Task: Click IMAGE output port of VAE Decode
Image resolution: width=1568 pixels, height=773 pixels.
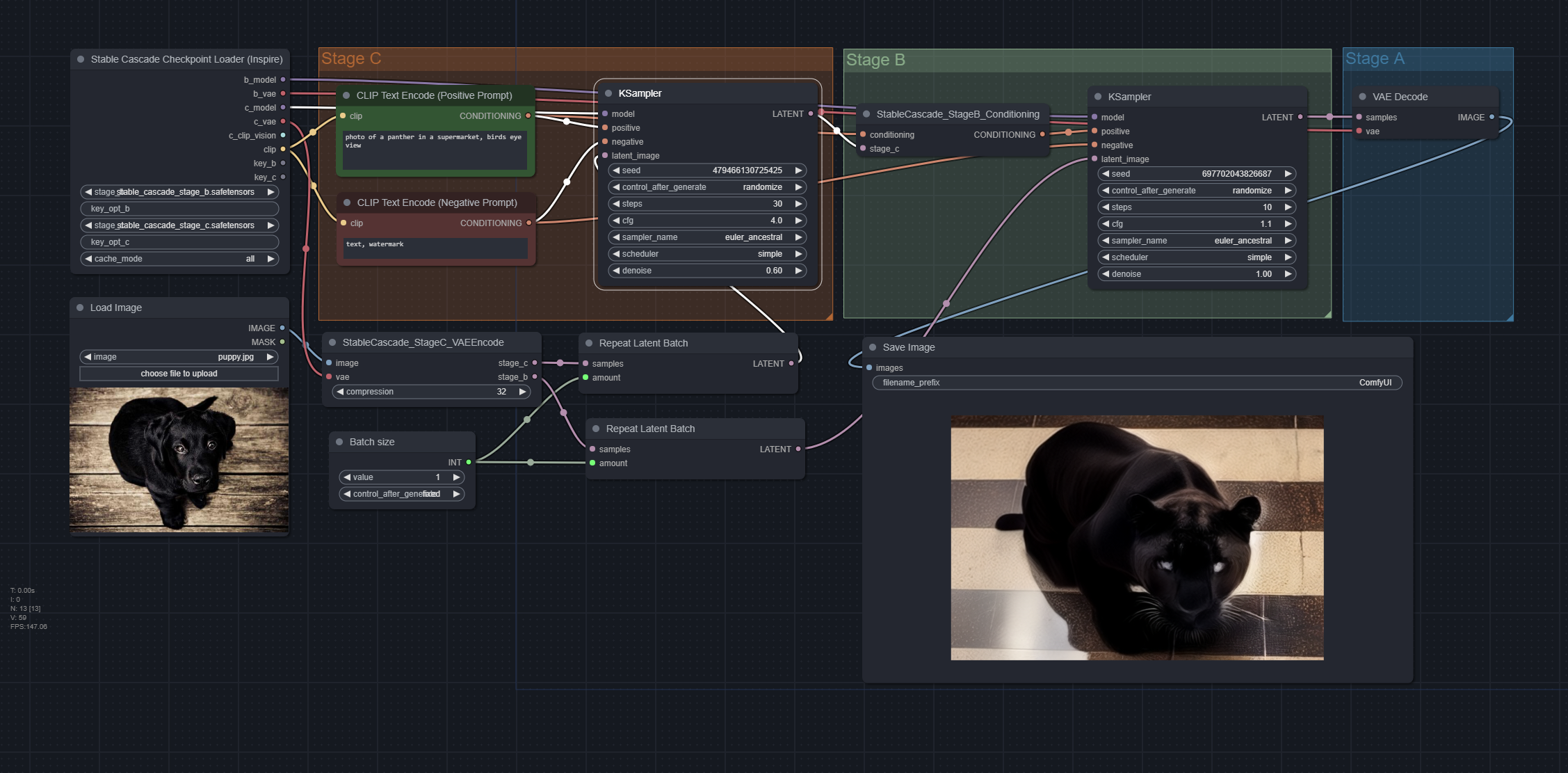Action: tap(1492, 117)
